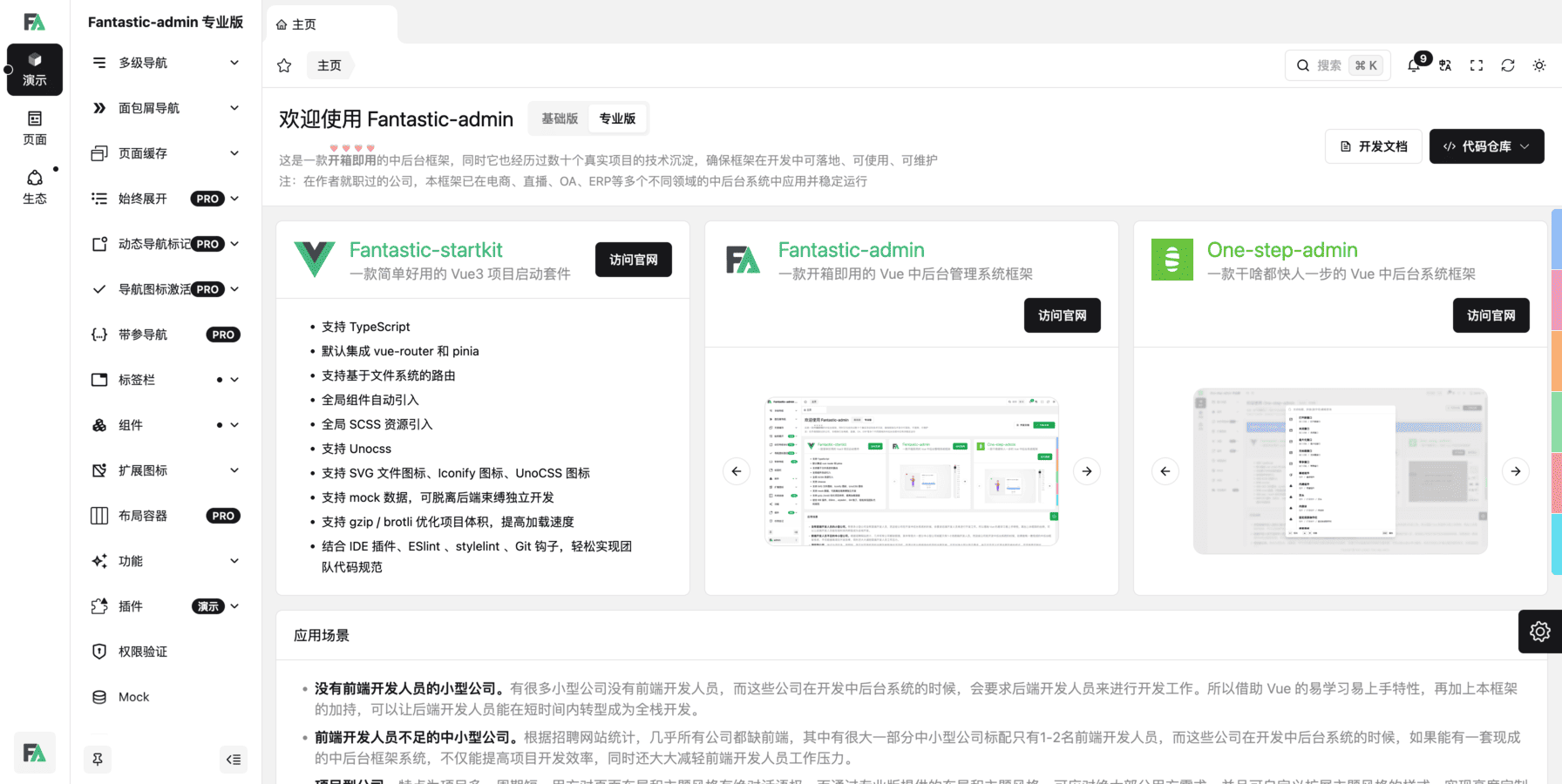Open the 代码仓库 dropdown
Viewport: 1562px width, 784px height.
(1486, 146)
